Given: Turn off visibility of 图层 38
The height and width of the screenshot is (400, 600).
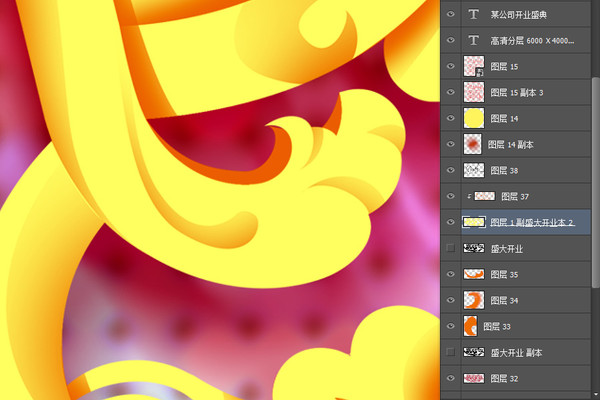Looking at the screenshot, I should [x=451, y=170].
